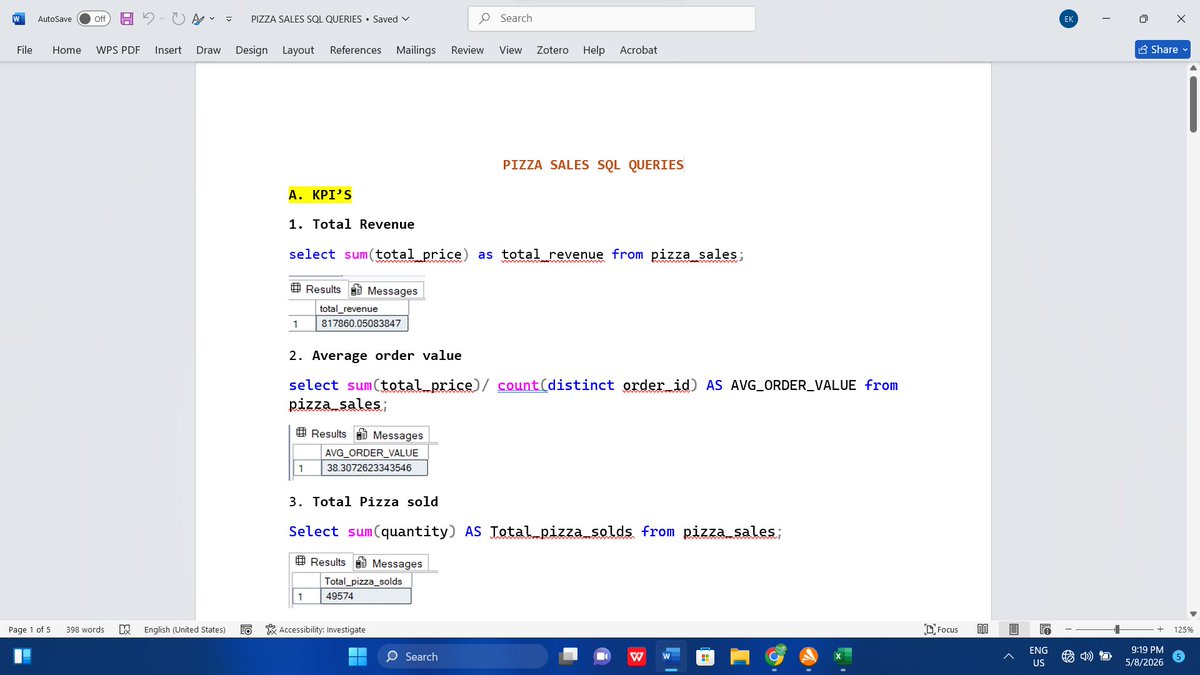Open the Home tab
The width and height of the screenshot is (1200, 675).
[x=67, y=50]
